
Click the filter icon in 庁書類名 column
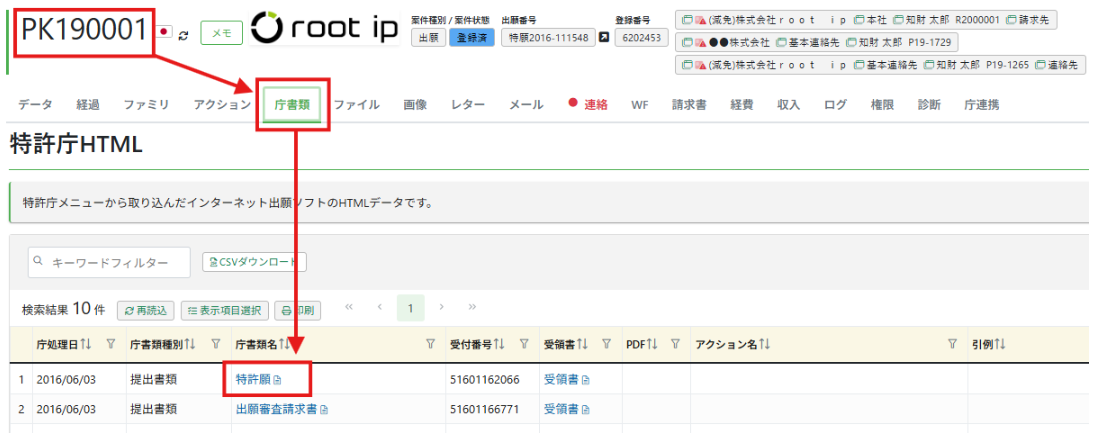coord(430,344)
